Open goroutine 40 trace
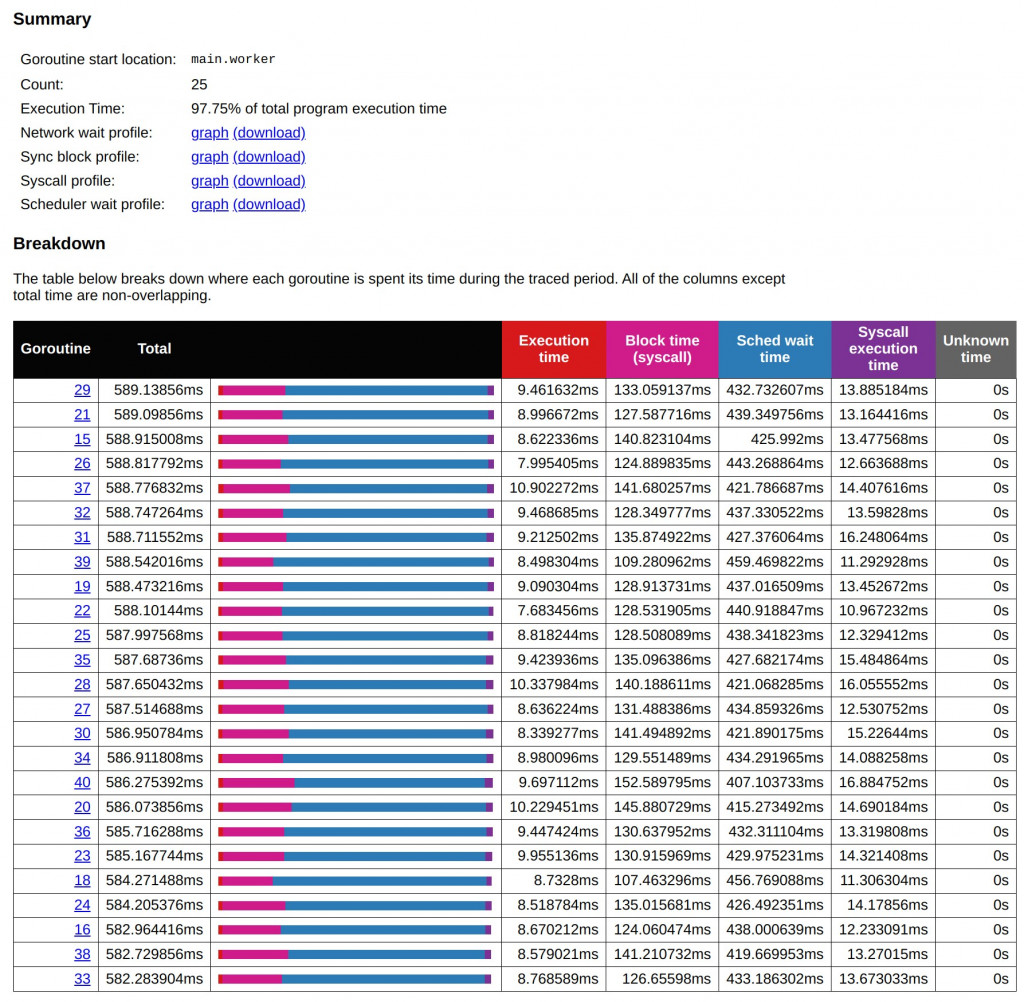The height and width of the screenshot is (1002, 1024). point(82,782)
